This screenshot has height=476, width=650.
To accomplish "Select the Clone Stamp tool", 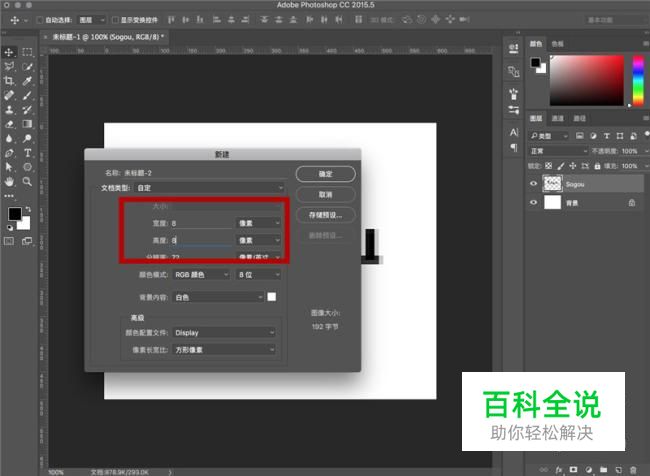I will coord(9,109).
